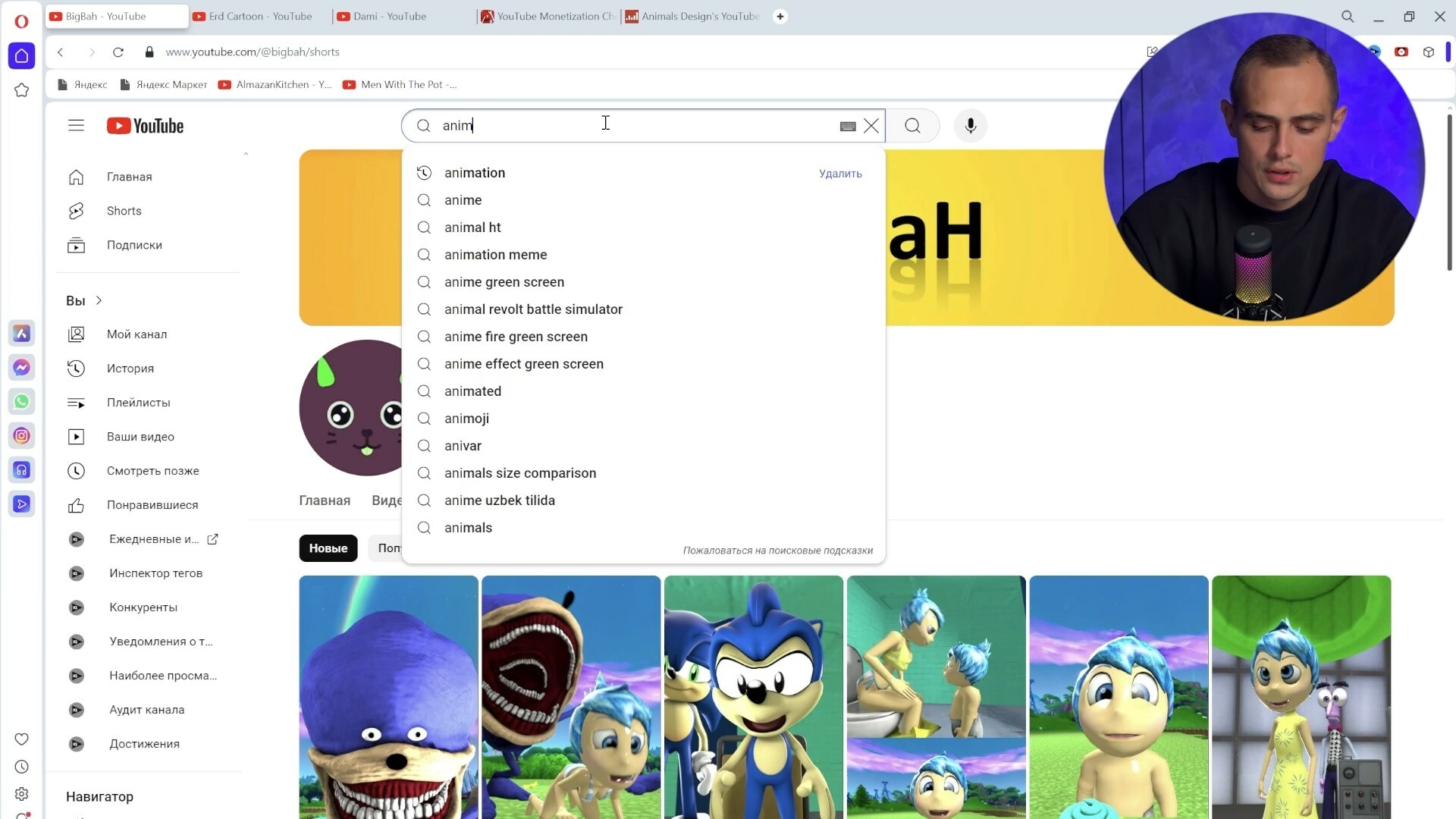Screen dimensions: 1456x819
Task: Open WhatsApp in Opera sidebar
Action: click(x=21, y=402)
